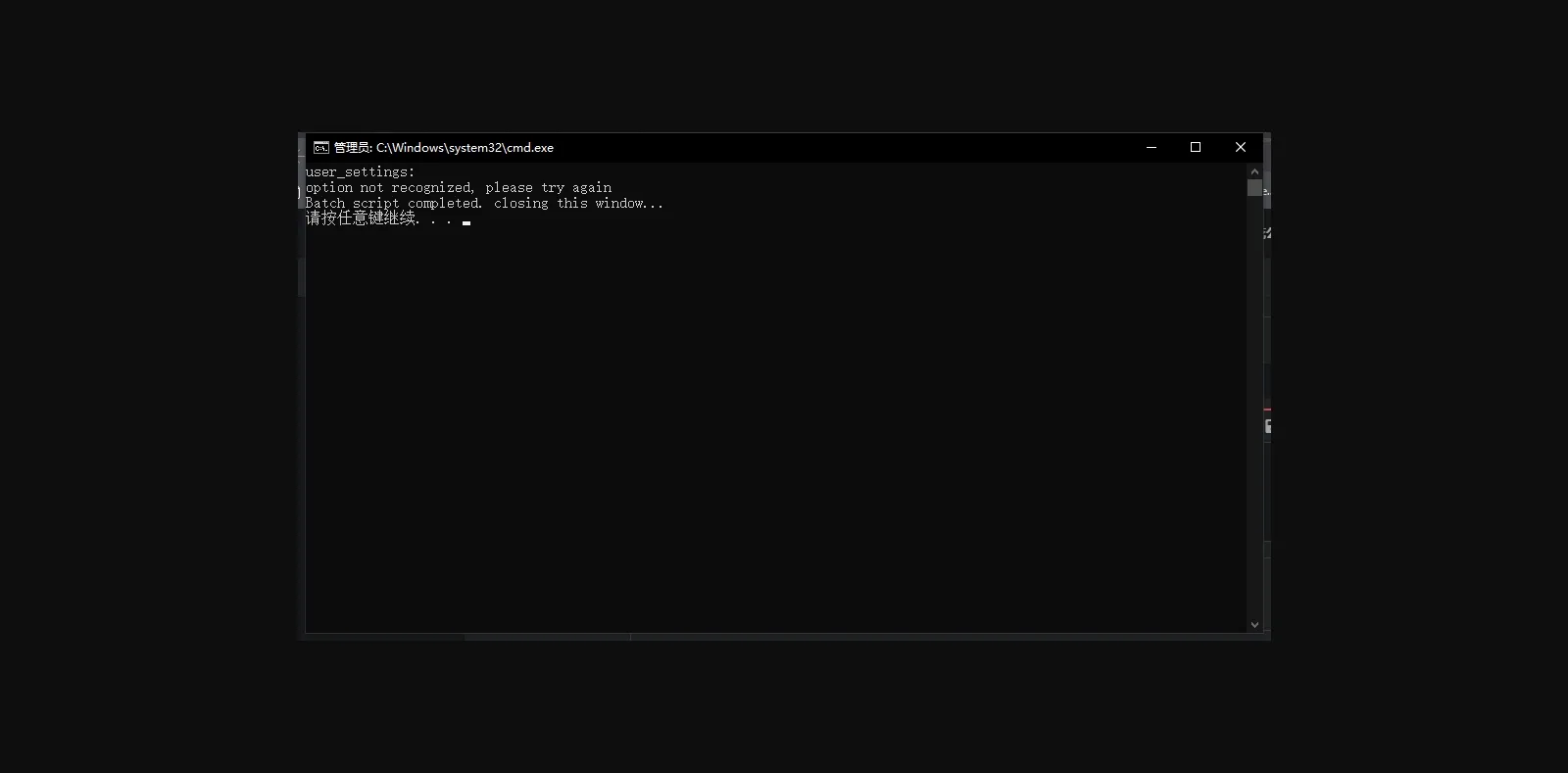1568x773 pixels.
Task: Click the word 'window...' in console output
Action: 628,204
